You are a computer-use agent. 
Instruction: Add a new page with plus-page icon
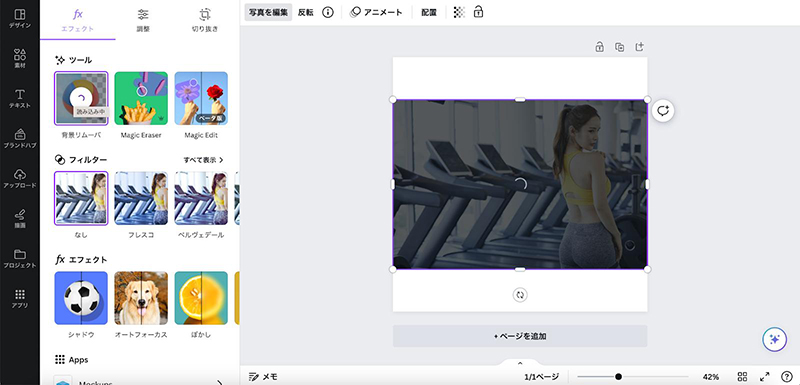coord(639,47)
